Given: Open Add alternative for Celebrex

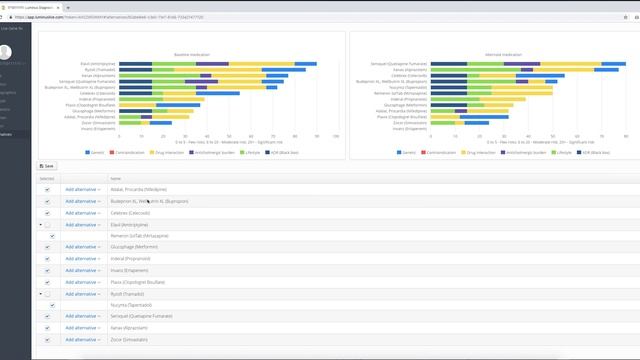Looking at the screenshot, I should (x=83, y=213).
